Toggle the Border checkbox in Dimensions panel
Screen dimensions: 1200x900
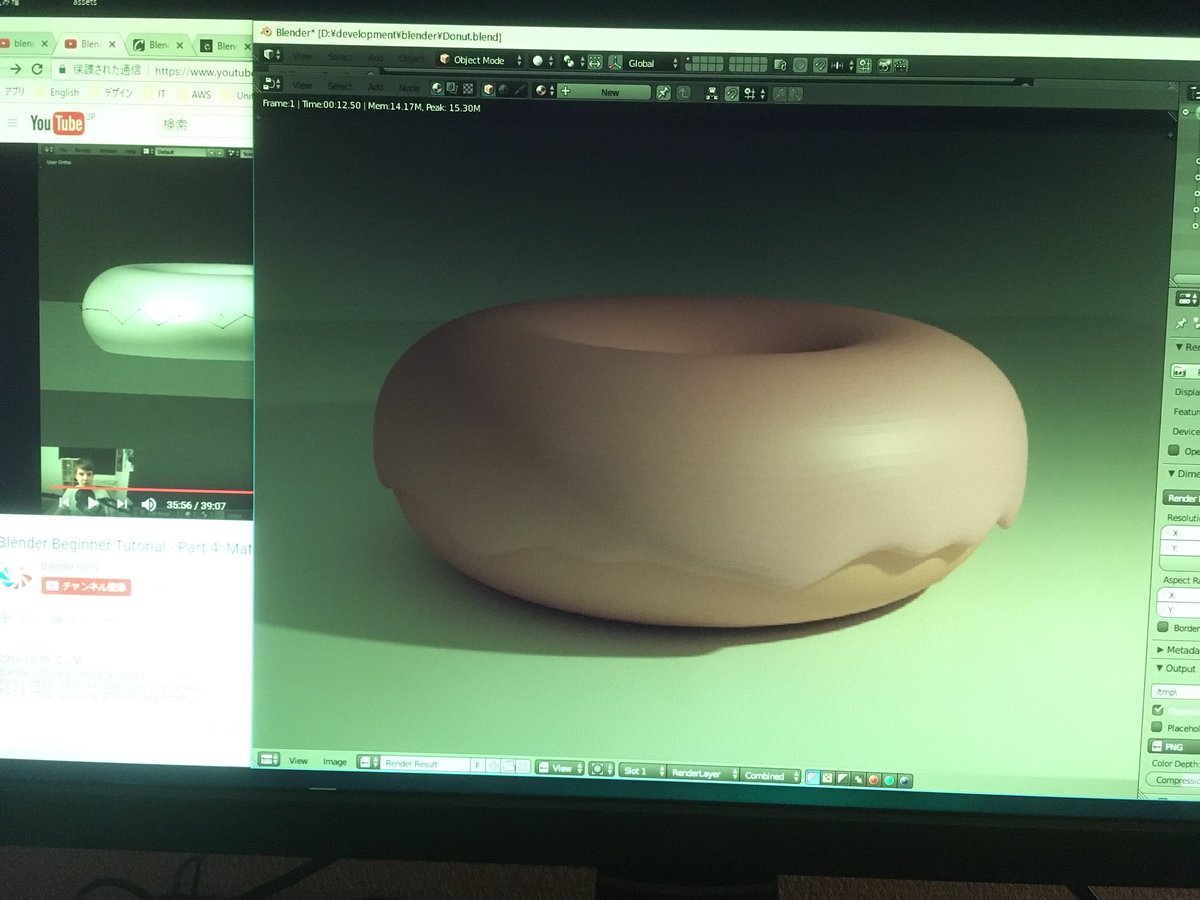pyautogui.click(x=1162, y=627)
